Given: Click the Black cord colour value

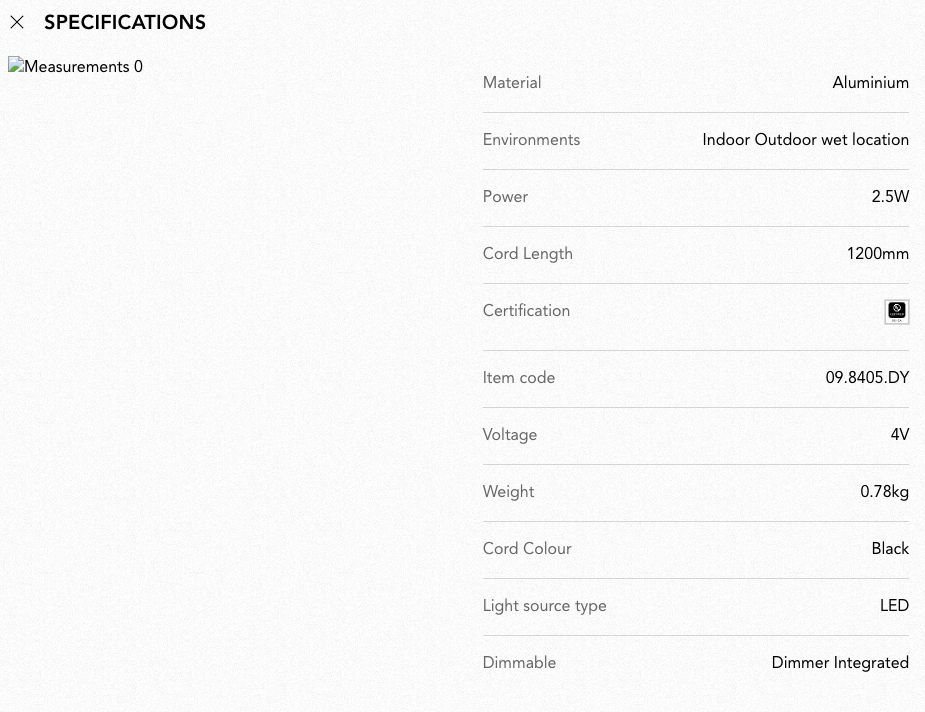Looking at the screenshot, I should (890, 549).
